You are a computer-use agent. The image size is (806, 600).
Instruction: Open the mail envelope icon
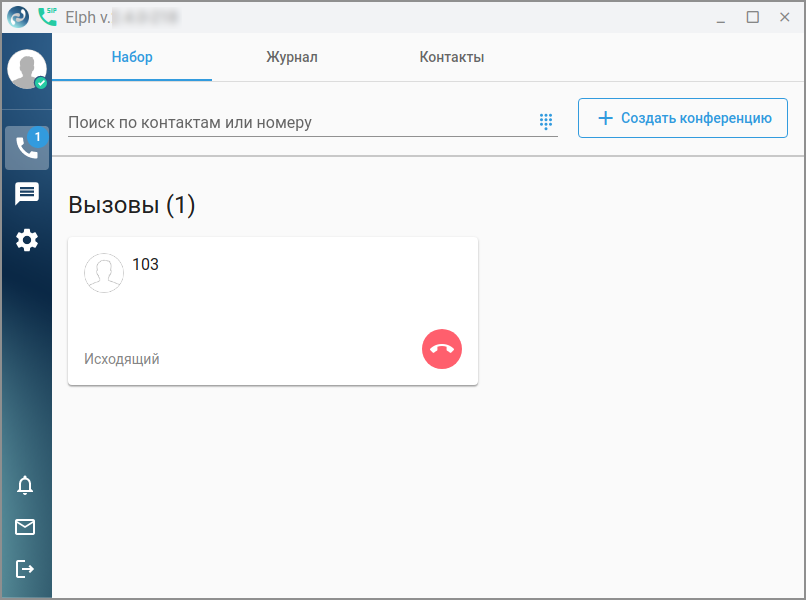[x=26, y=527]
